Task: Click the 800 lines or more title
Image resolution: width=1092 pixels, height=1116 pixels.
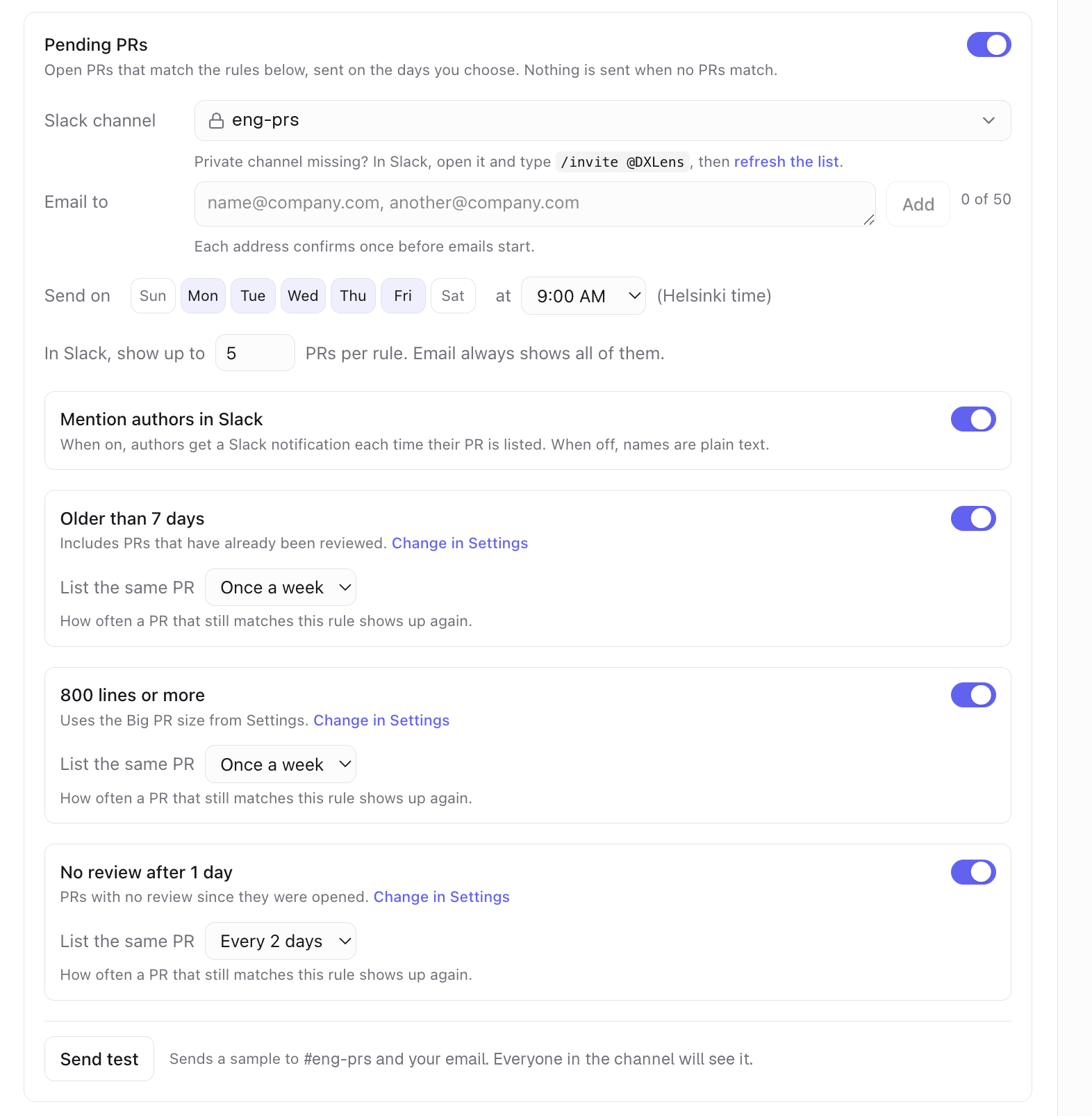Action: tap(132, 695)
